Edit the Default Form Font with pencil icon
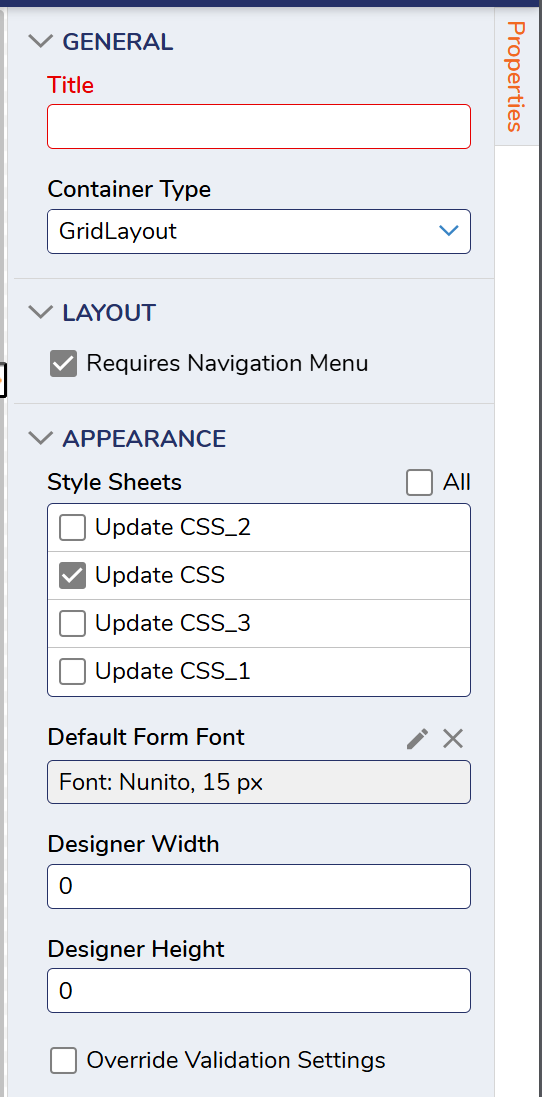Viewport: 542px width, 1097px height. [x=417, y=739]
